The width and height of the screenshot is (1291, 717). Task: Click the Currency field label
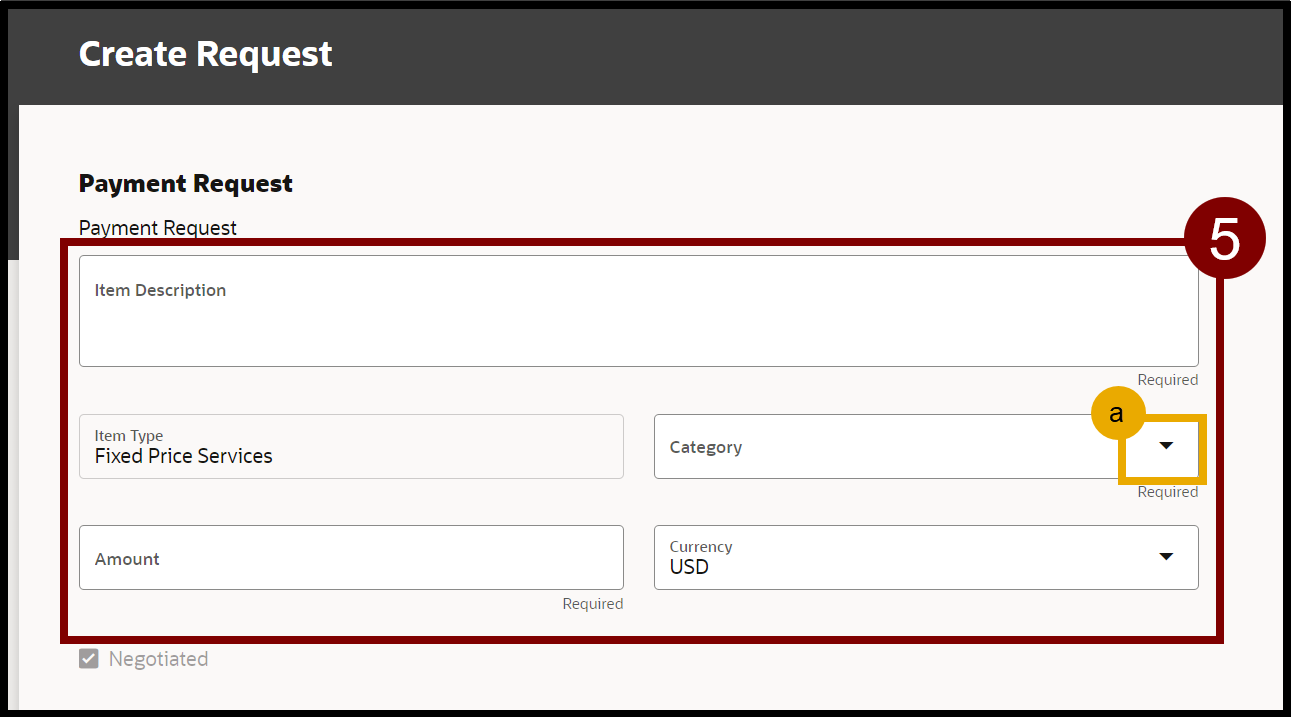pyautogui.click(x=700, y=547)
